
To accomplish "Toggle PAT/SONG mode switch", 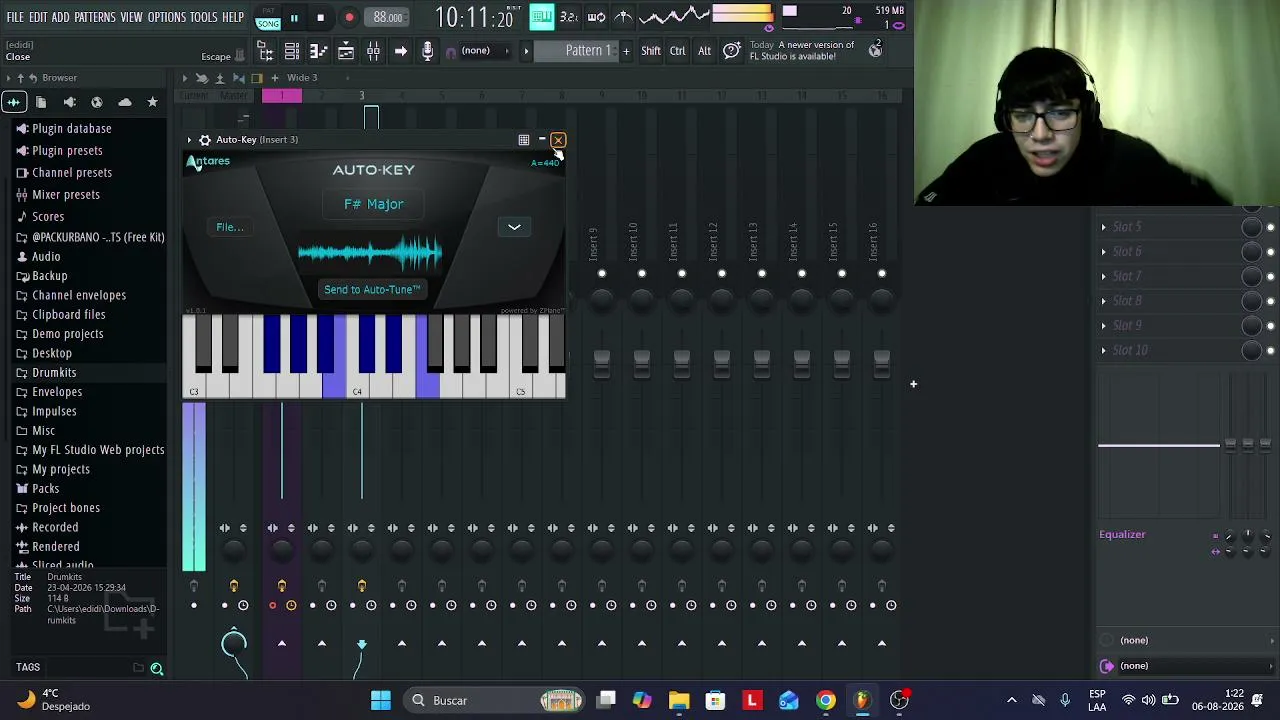I will pyautogui.click(x=268, y=18).
